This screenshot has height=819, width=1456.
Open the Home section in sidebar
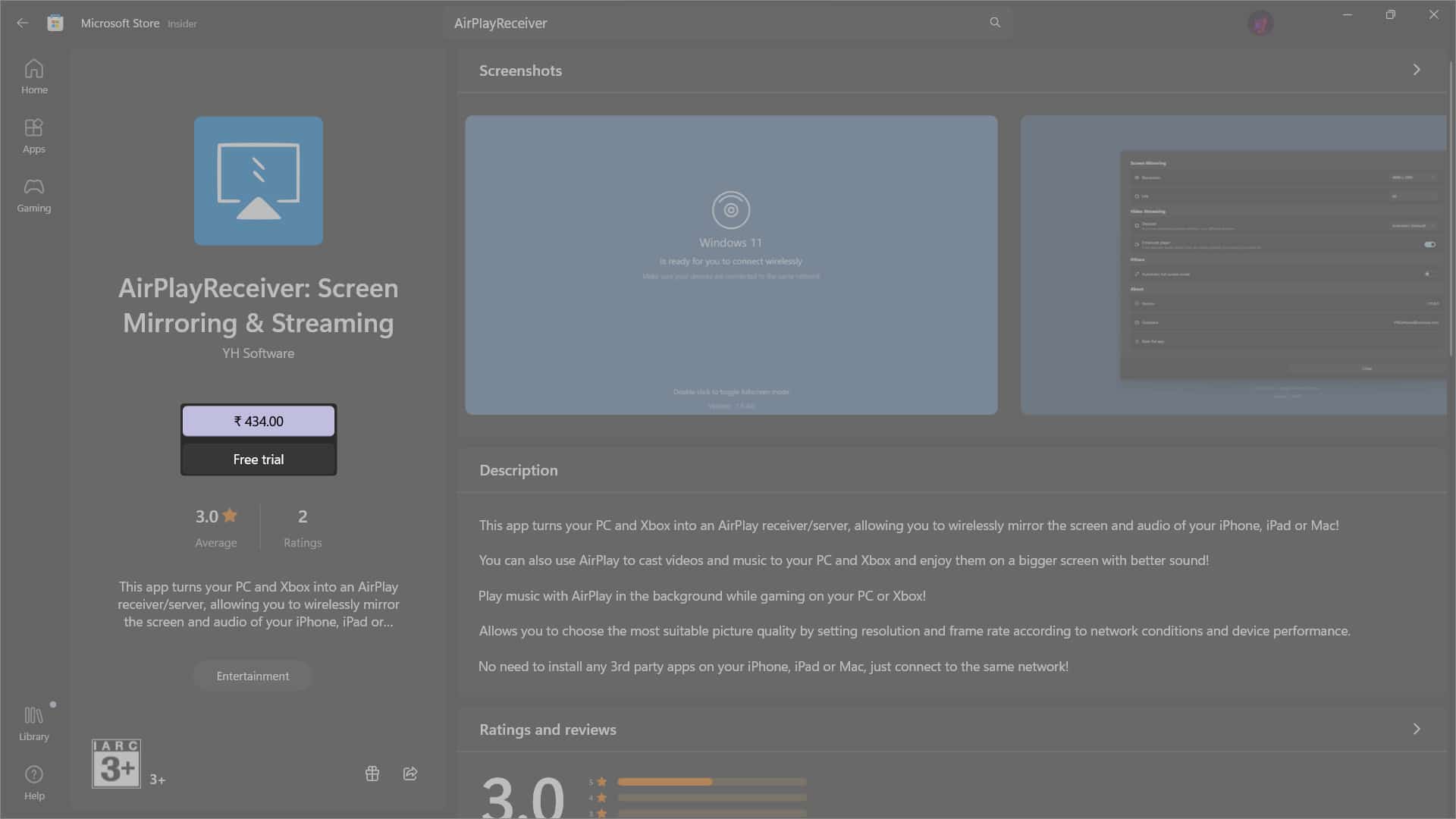coord(34,77)
